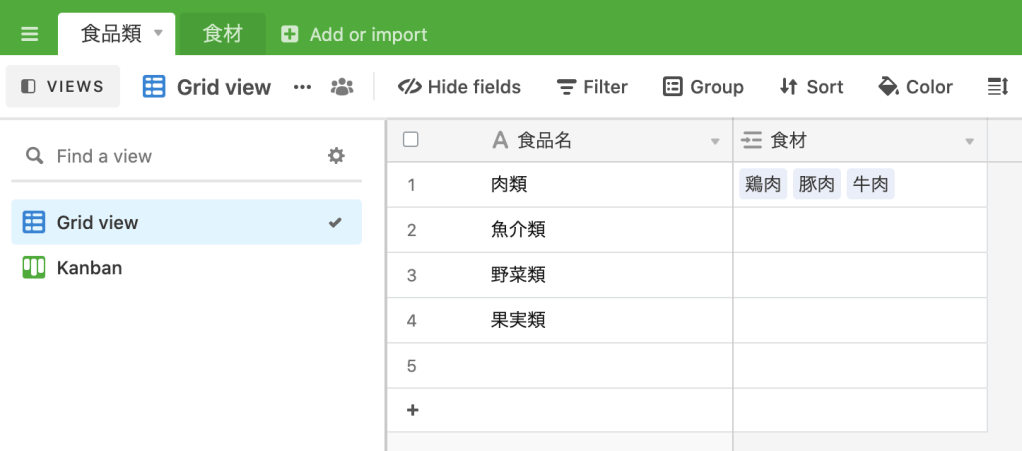Viewport: 1022px width, 451px height.
Task: Open the Sort records option
Action: (811, 87)
